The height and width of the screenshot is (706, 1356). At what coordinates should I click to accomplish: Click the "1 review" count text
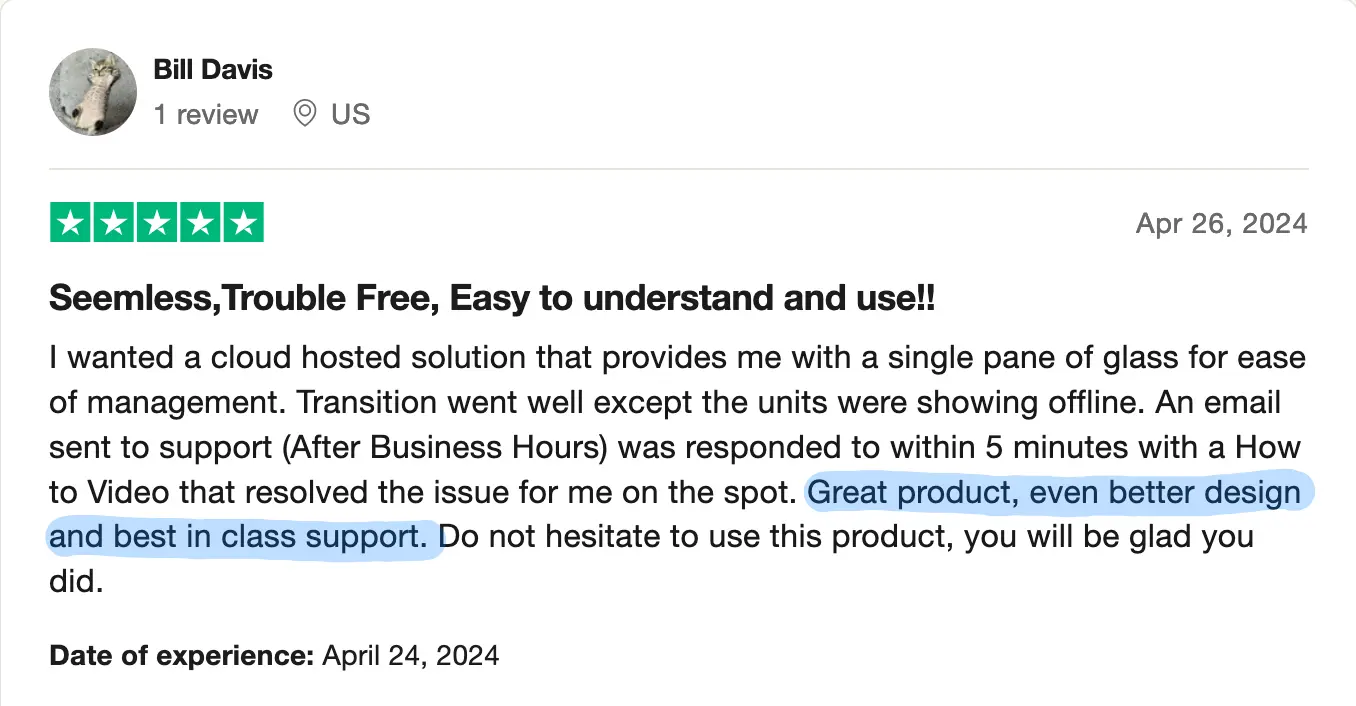coord(206,115)
